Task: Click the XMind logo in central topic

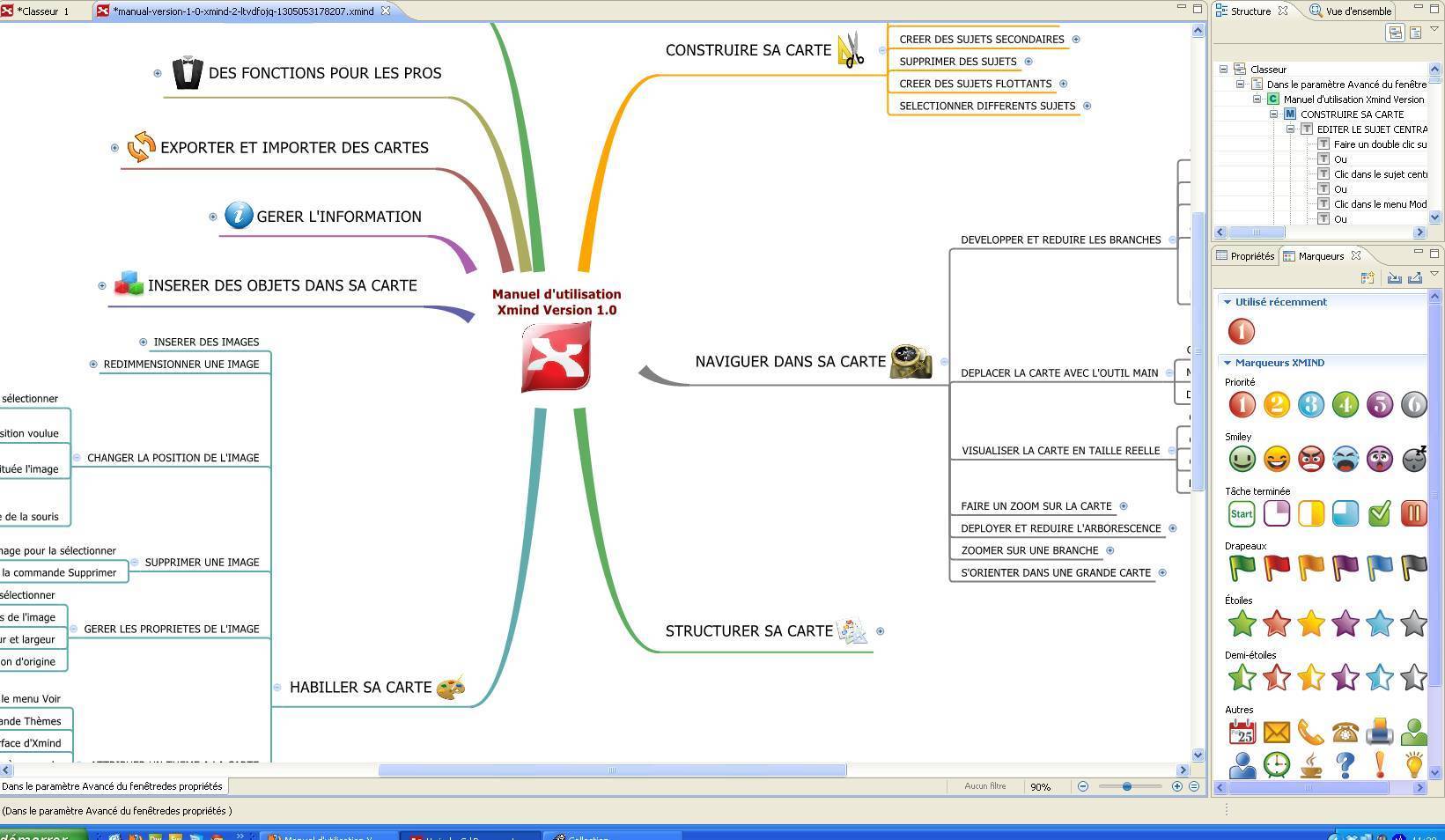Action: [556, 357]
